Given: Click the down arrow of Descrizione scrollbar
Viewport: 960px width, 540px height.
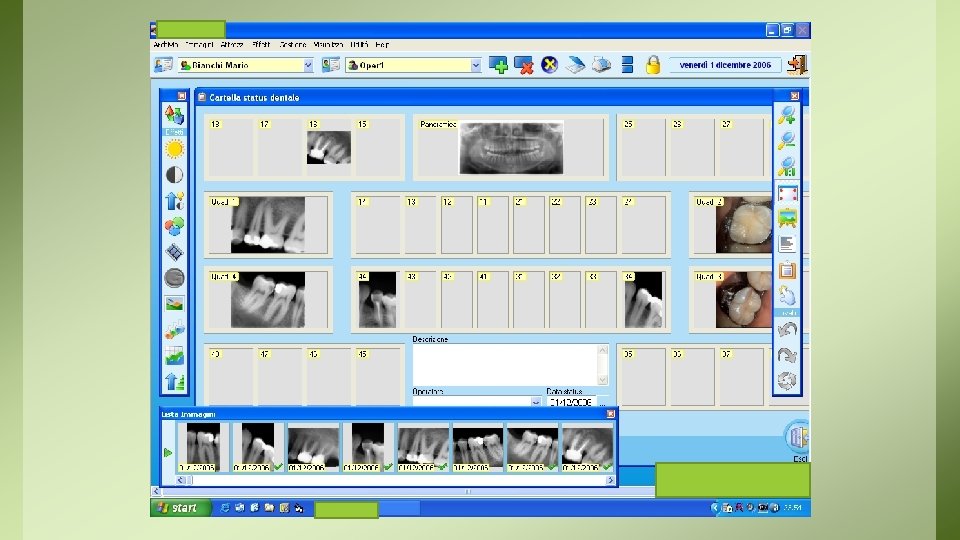Looking at the screenshot, I should (602, 380).
